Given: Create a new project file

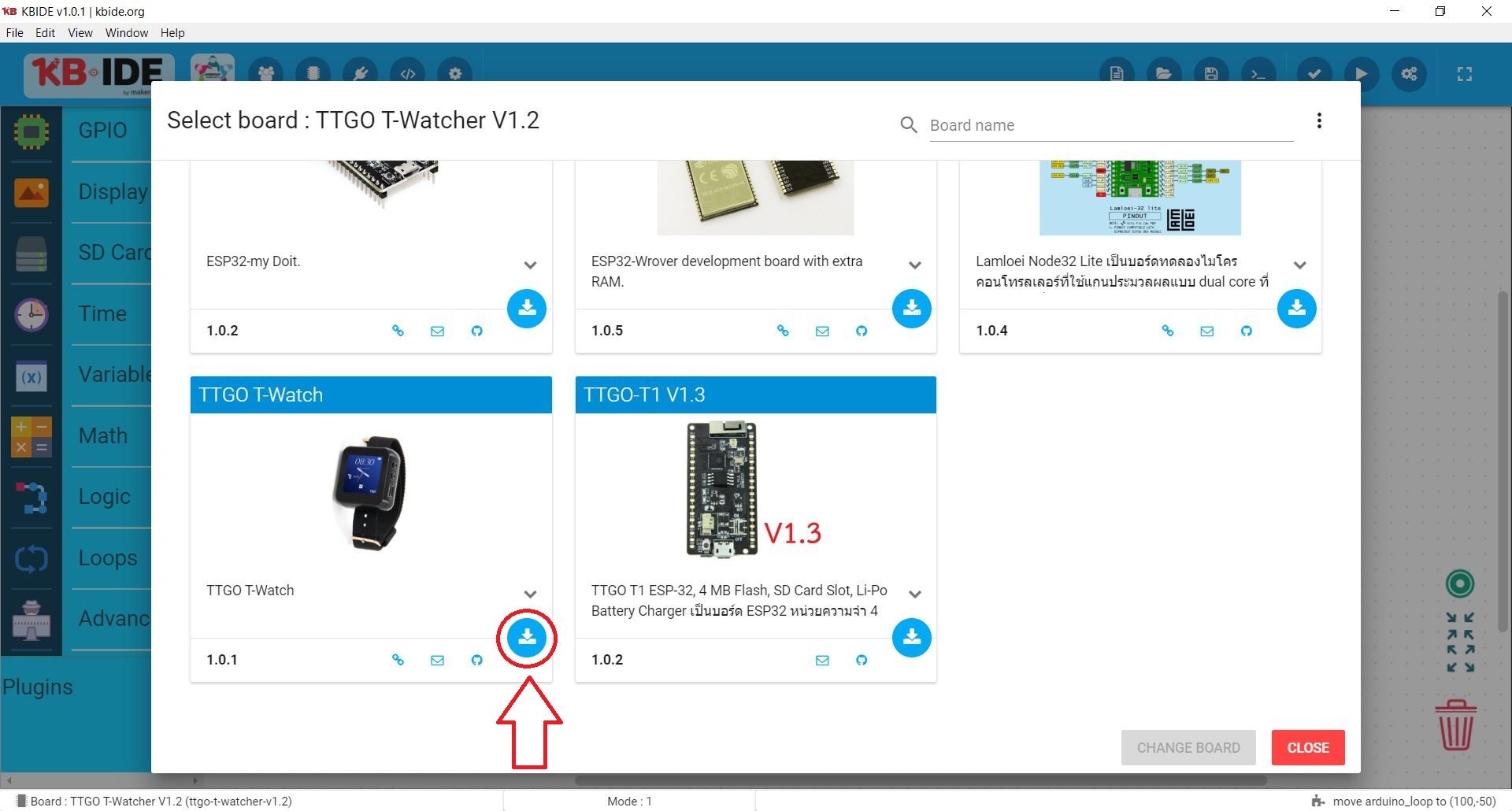Looking at the screenshot, I should pos(1117,73).
